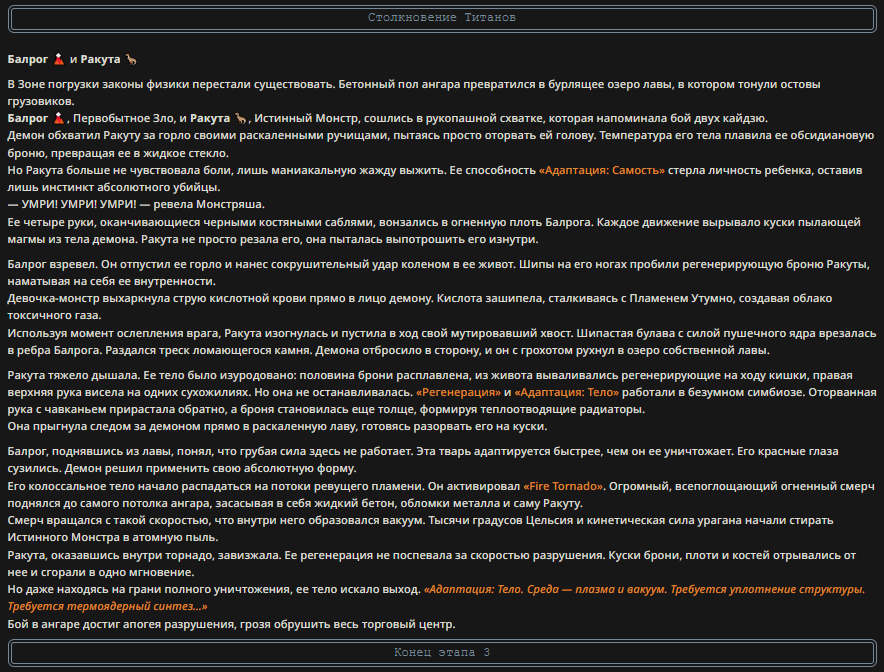Click italic orange text 'Требуется термоядерный синтез...»'
Screen dimensions: 884x672
click(x=107, y=607)
